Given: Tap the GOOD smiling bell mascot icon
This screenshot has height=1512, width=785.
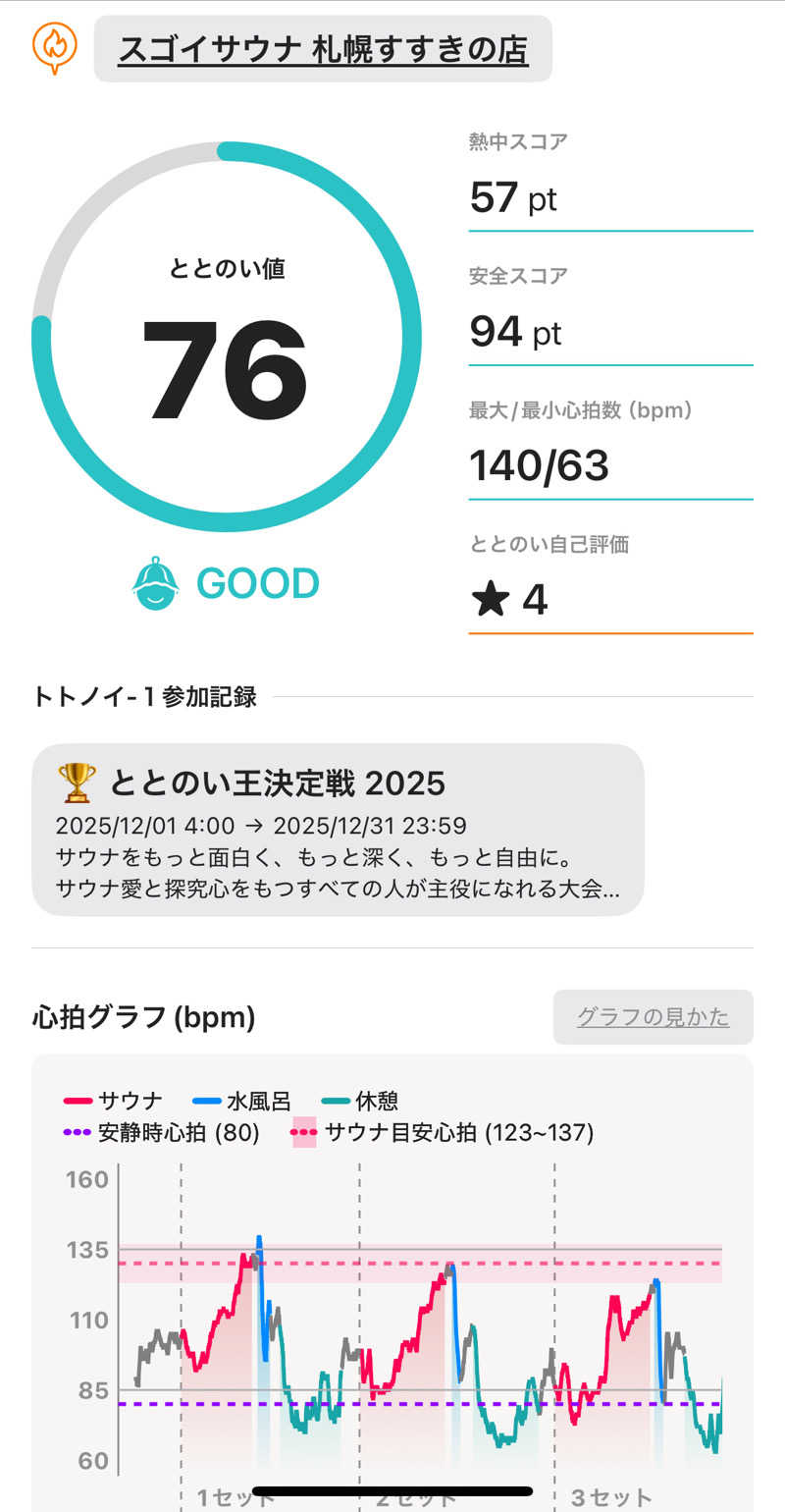Looking at the screenshot, I should (x=156, y=583).
